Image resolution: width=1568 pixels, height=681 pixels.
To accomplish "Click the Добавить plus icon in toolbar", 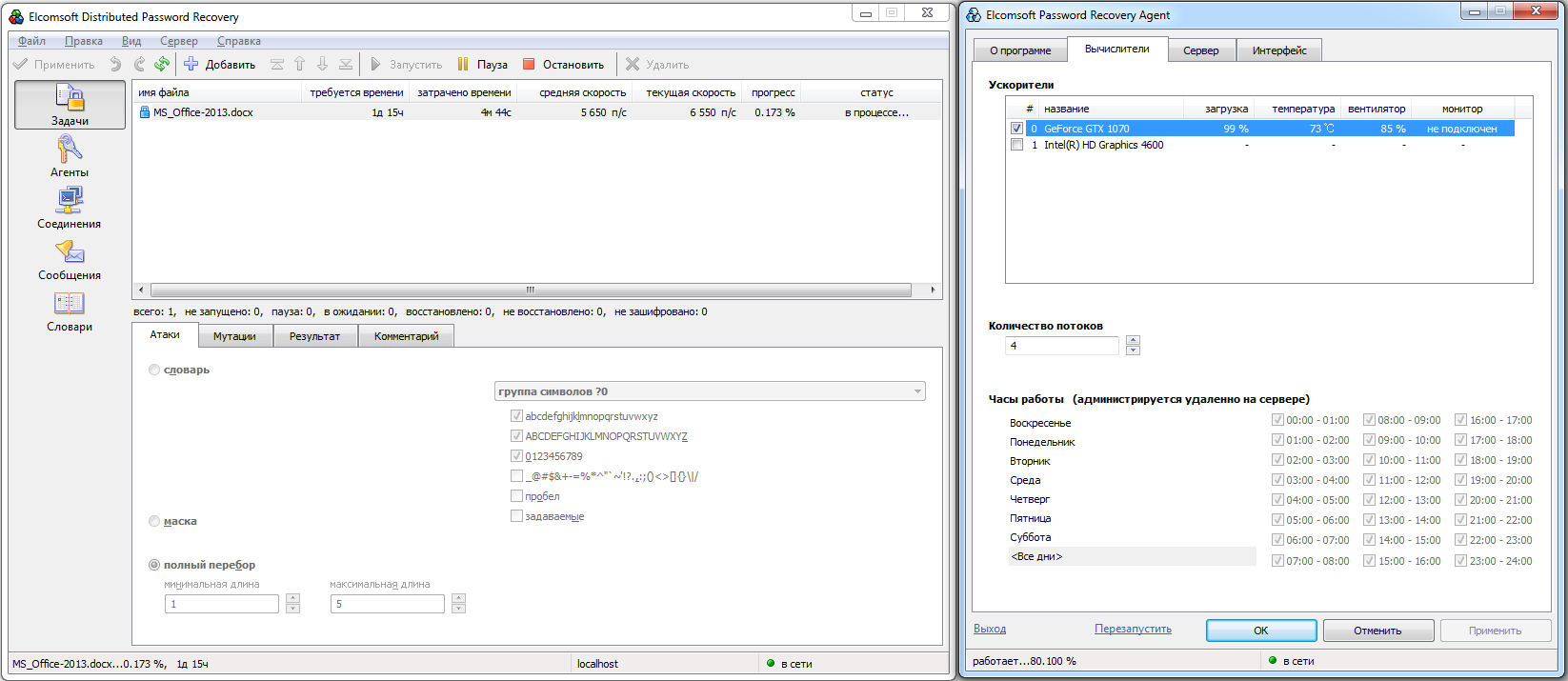I will (191, 64).
